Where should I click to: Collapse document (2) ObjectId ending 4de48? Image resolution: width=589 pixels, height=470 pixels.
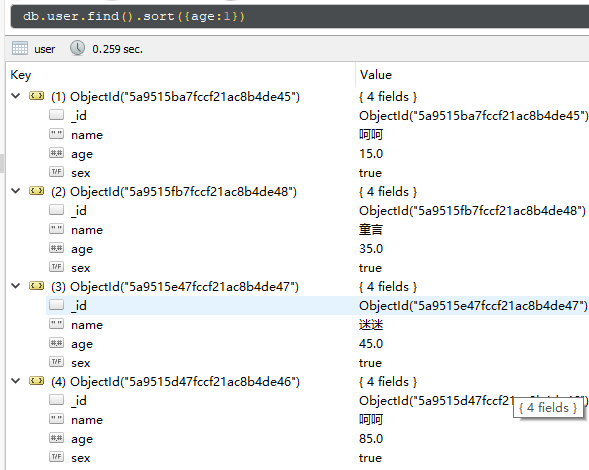coord(16,191)
